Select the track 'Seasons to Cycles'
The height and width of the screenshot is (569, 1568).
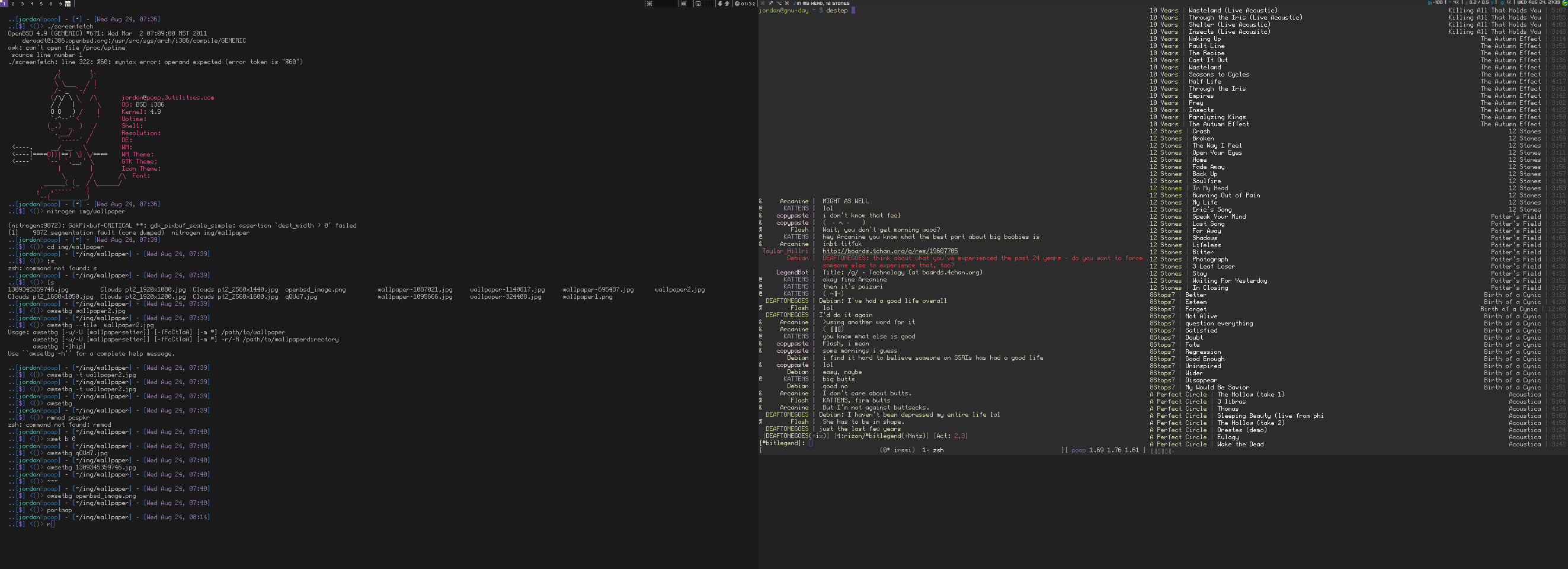(x=1218, y=74)
